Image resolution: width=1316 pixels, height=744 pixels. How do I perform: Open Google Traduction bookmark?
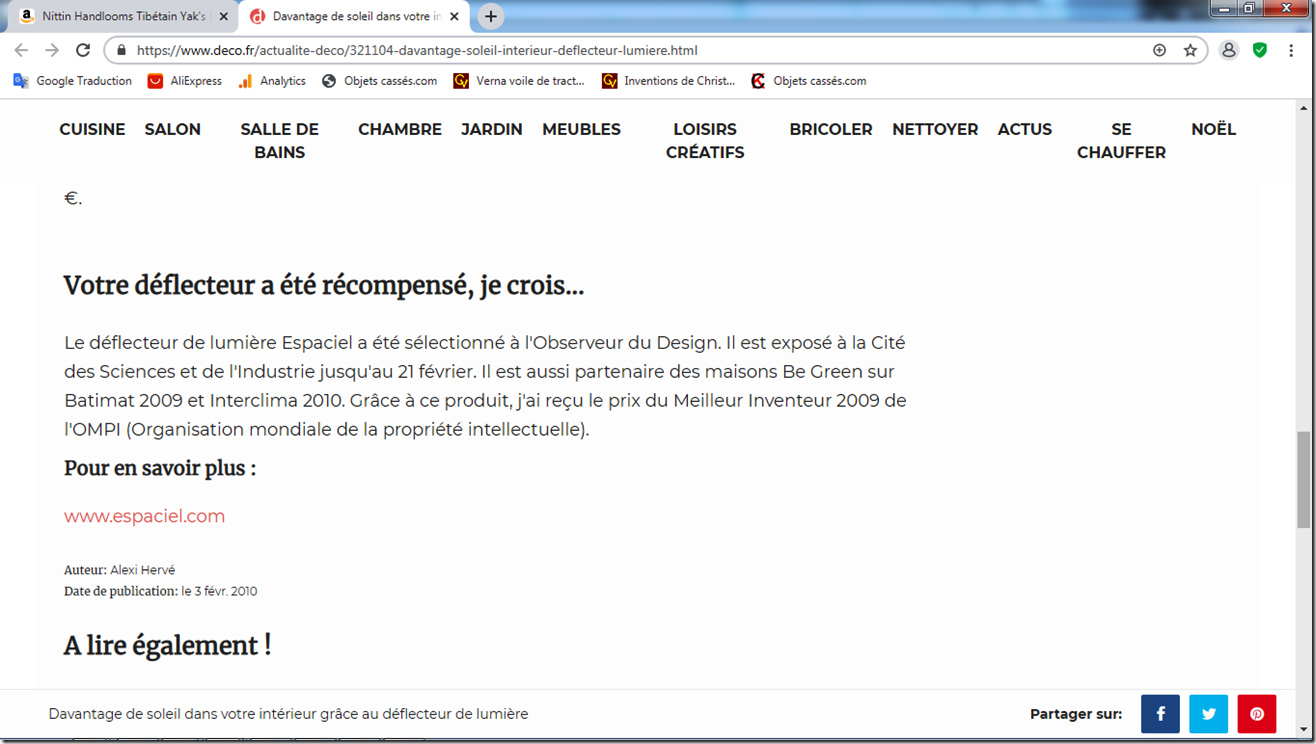[72, 81]
